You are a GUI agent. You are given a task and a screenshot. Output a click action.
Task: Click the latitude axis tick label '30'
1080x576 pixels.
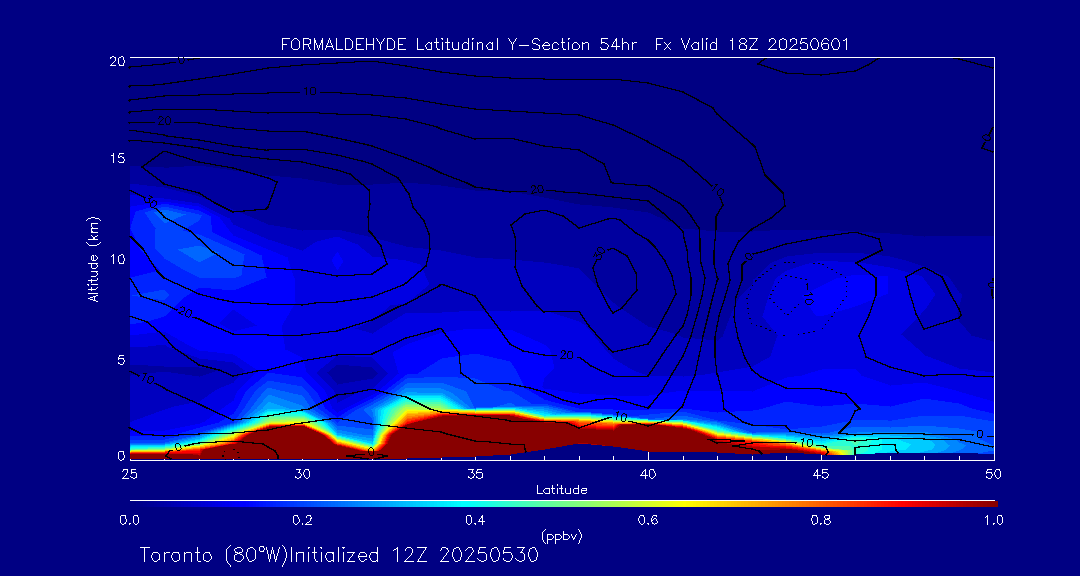tap(302, 474)
